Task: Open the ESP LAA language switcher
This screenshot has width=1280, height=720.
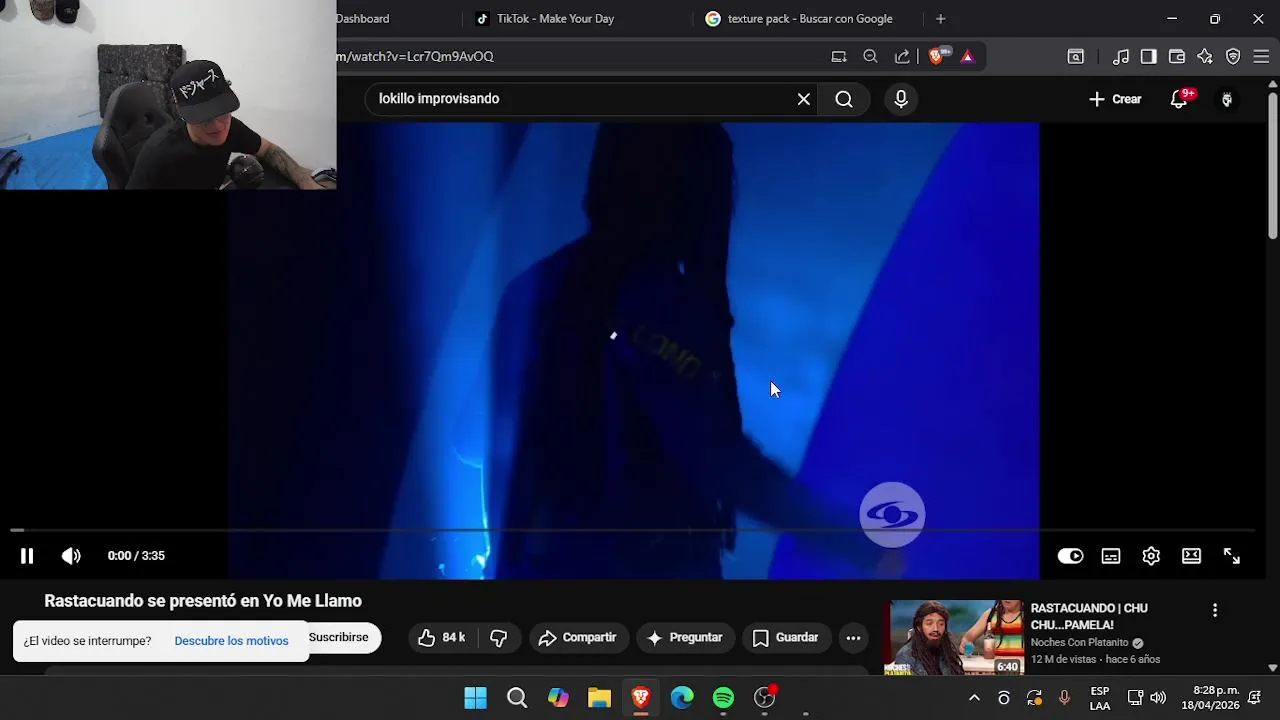Action: pos(1100,698)
